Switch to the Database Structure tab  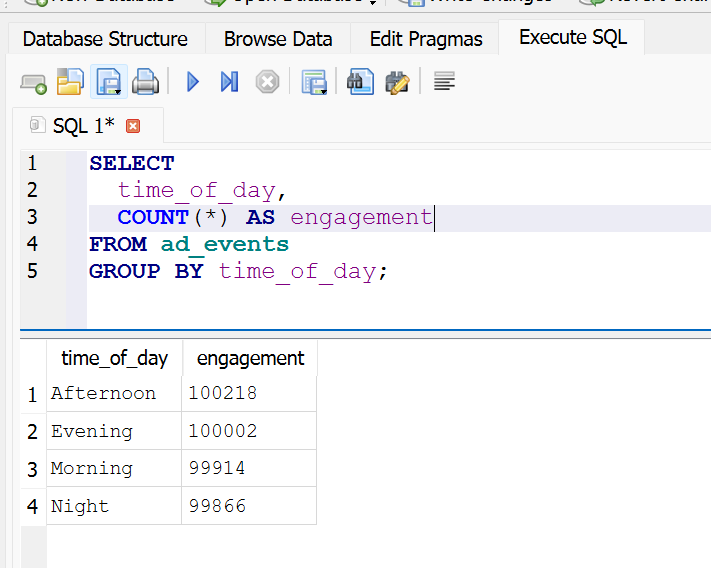(x=105, y=39)
